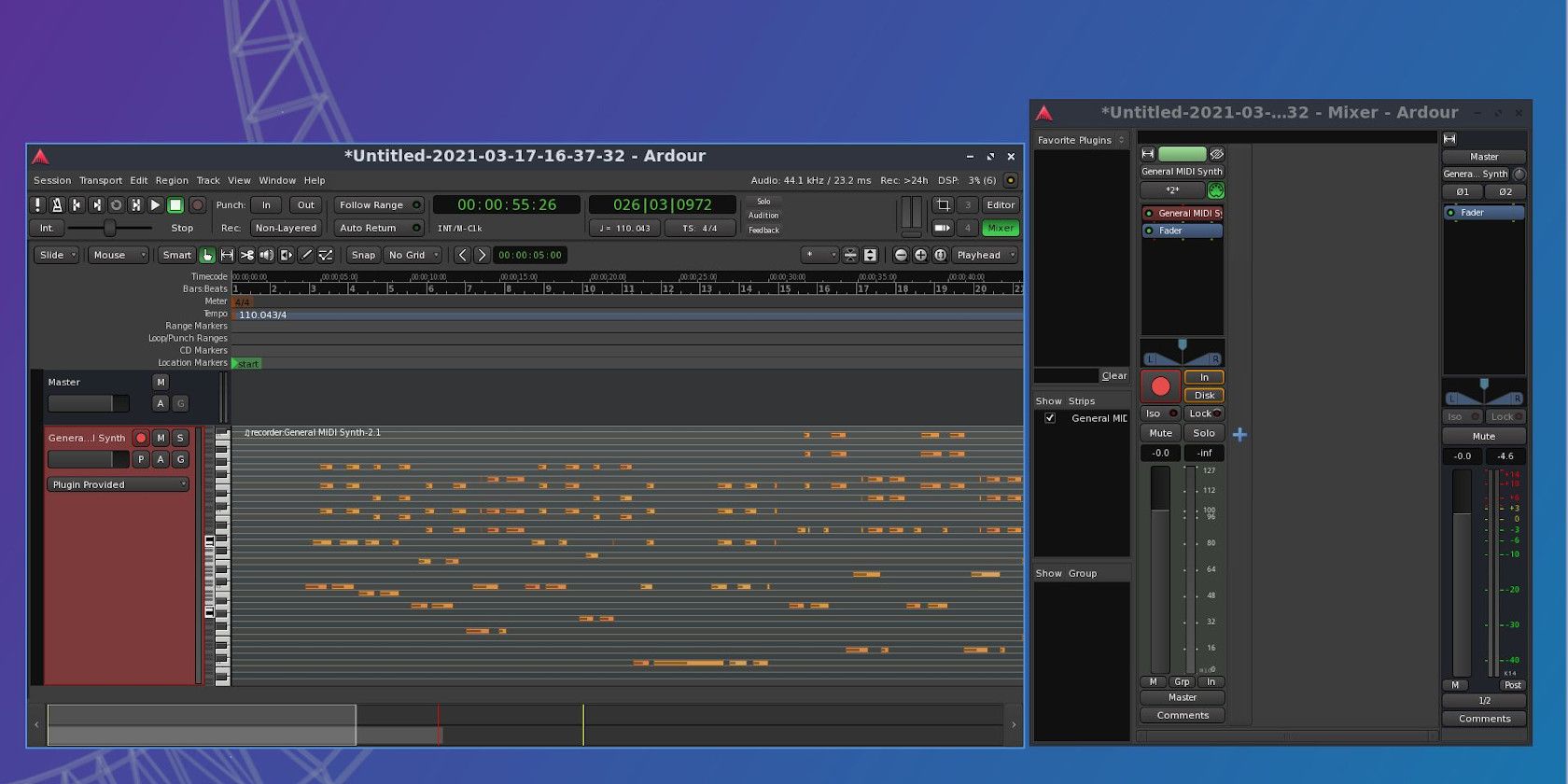Adjust the shuttle speed slider
Image resolution: width=1568 pixels, height=784 pixels.
pos(109,228)
